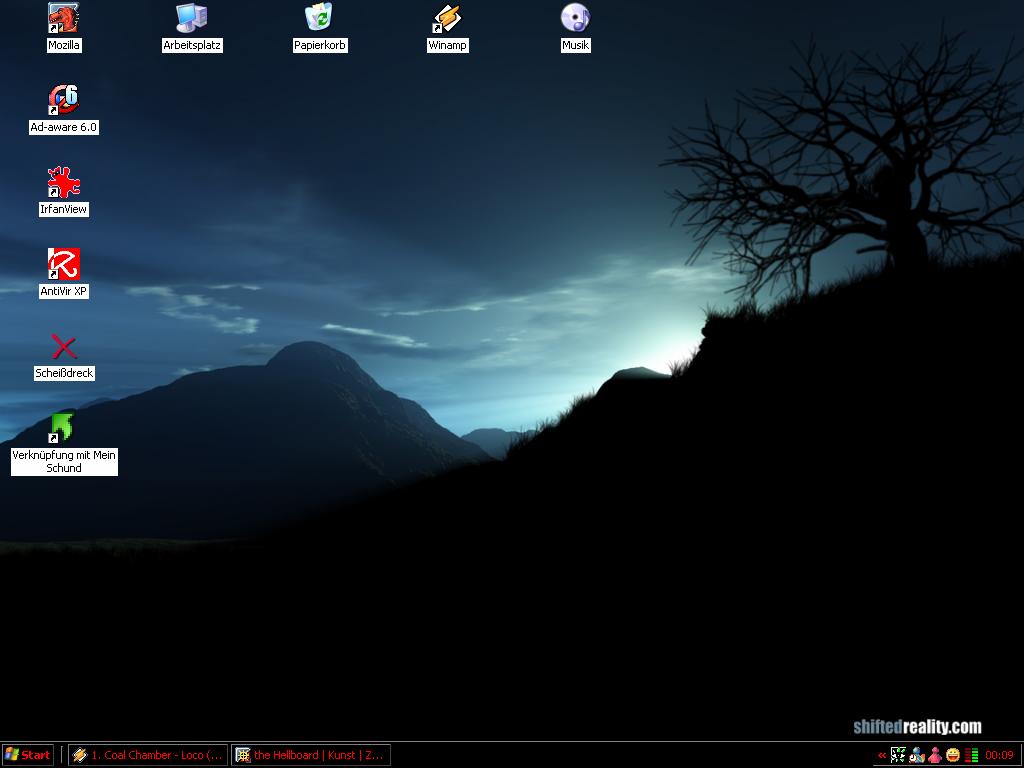Expand hidden system tray icons
The height and width of the screenshot is (768, 1024).
(881, 756)
